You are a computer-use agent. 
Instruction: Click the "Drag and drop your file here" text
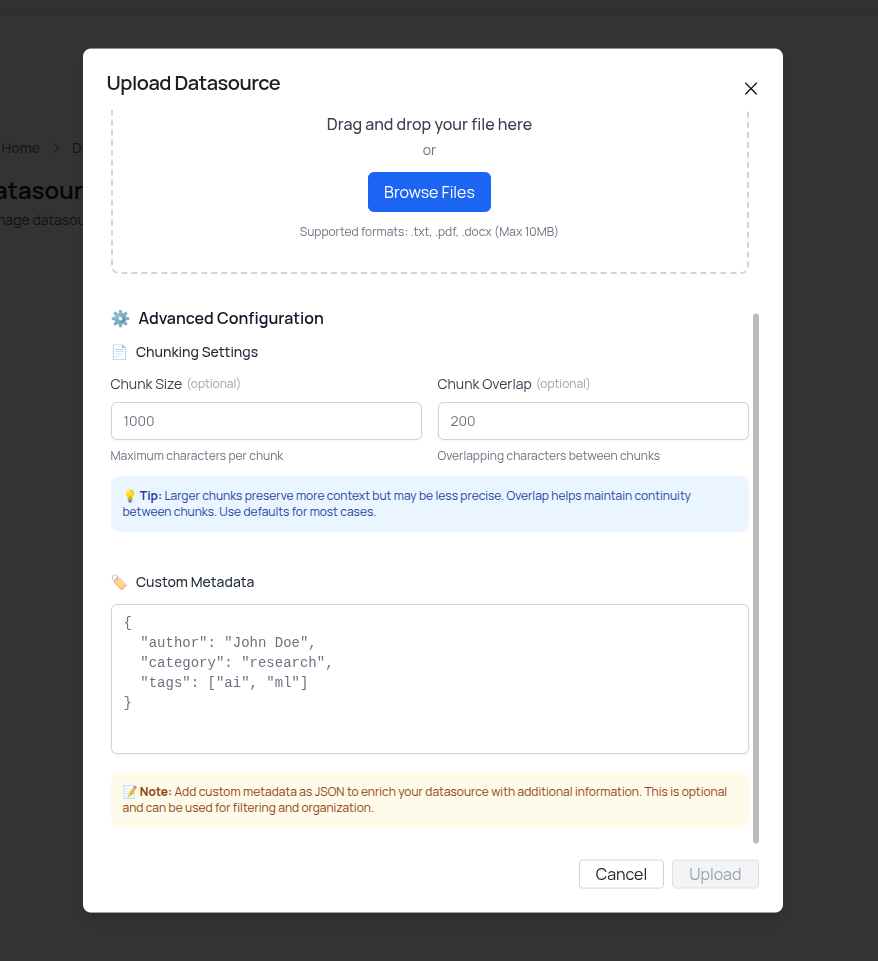[429, 125]
